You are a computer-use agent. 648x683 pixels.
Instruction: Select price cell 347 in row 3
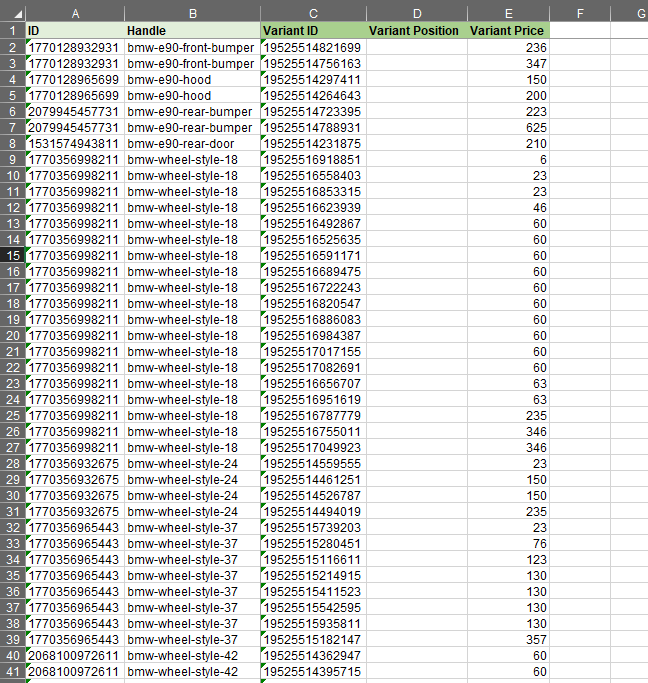tap(509, 64)
